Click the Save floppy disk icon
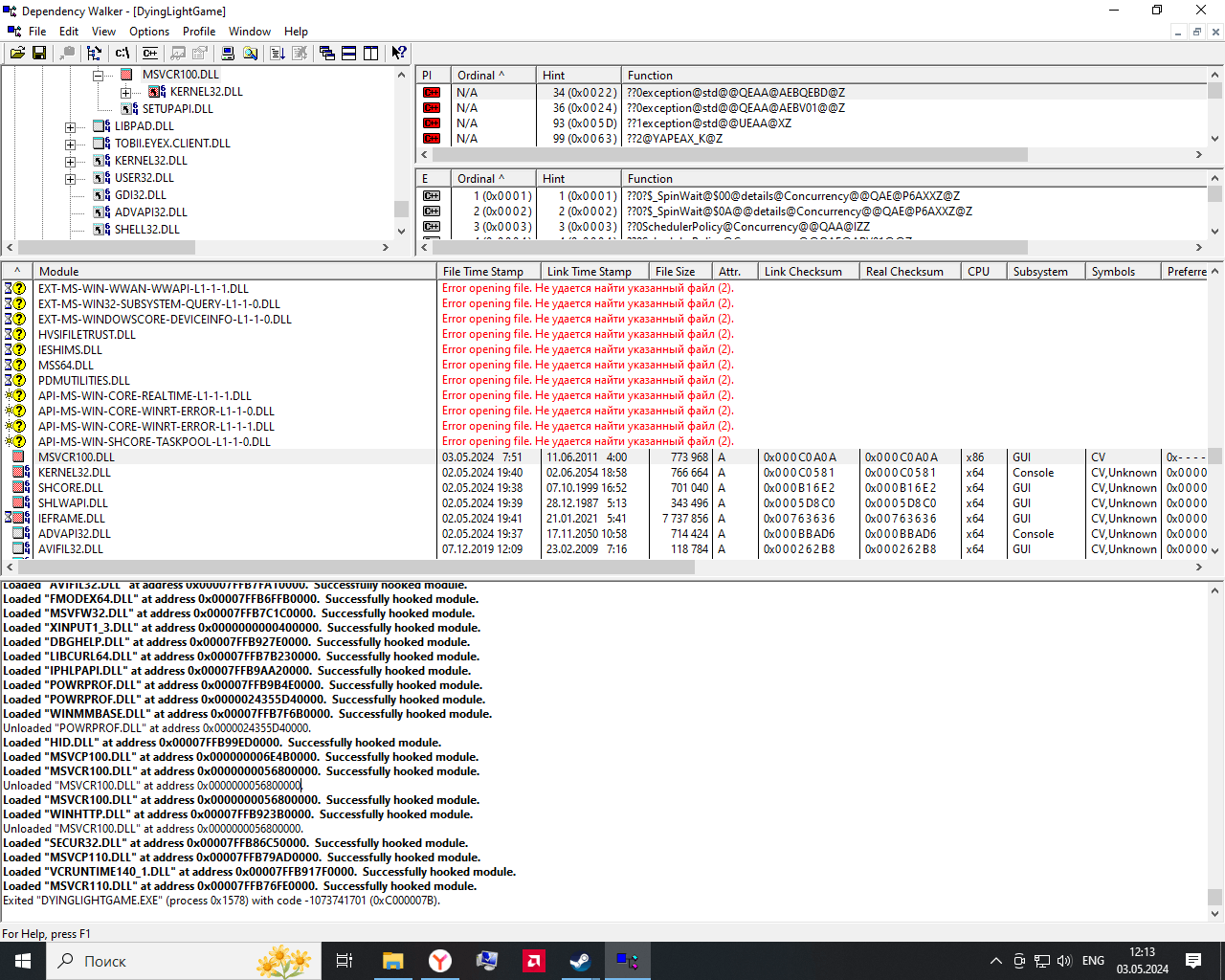Screen dimensions: 1225x980 click(39, 53)
